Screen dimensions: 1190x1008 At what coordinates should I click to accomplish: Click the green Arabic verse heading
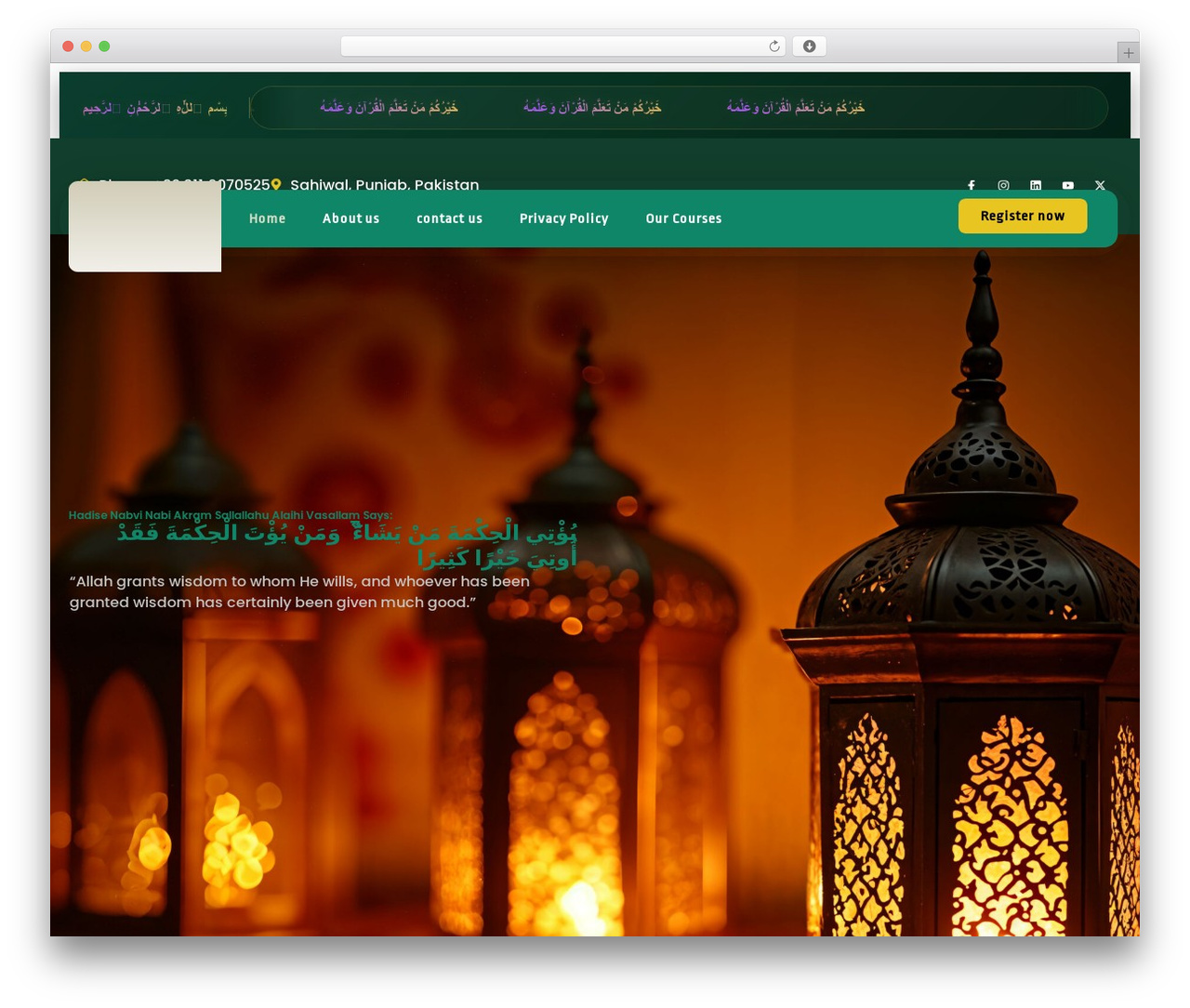347,545
